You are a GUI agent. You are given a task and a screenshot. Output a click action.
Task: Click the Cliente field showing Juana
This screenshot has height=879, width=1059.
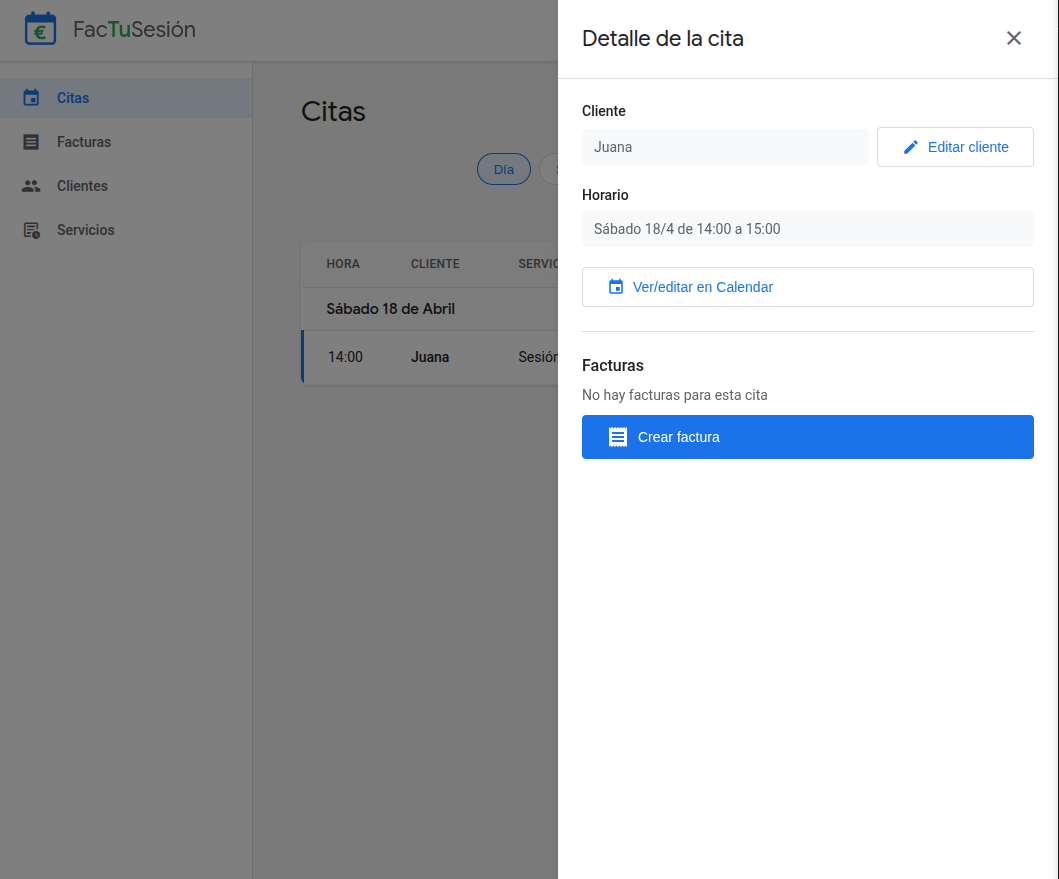pyautogui.click(x=724, y=147)
